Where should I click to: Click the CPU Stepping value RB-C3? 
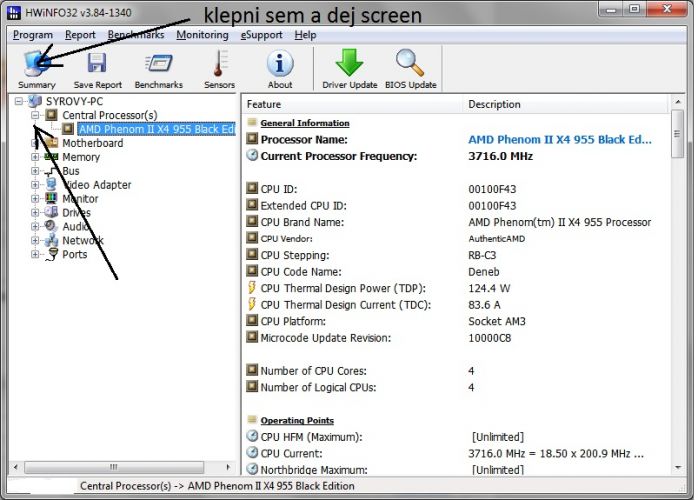point(482,255)
